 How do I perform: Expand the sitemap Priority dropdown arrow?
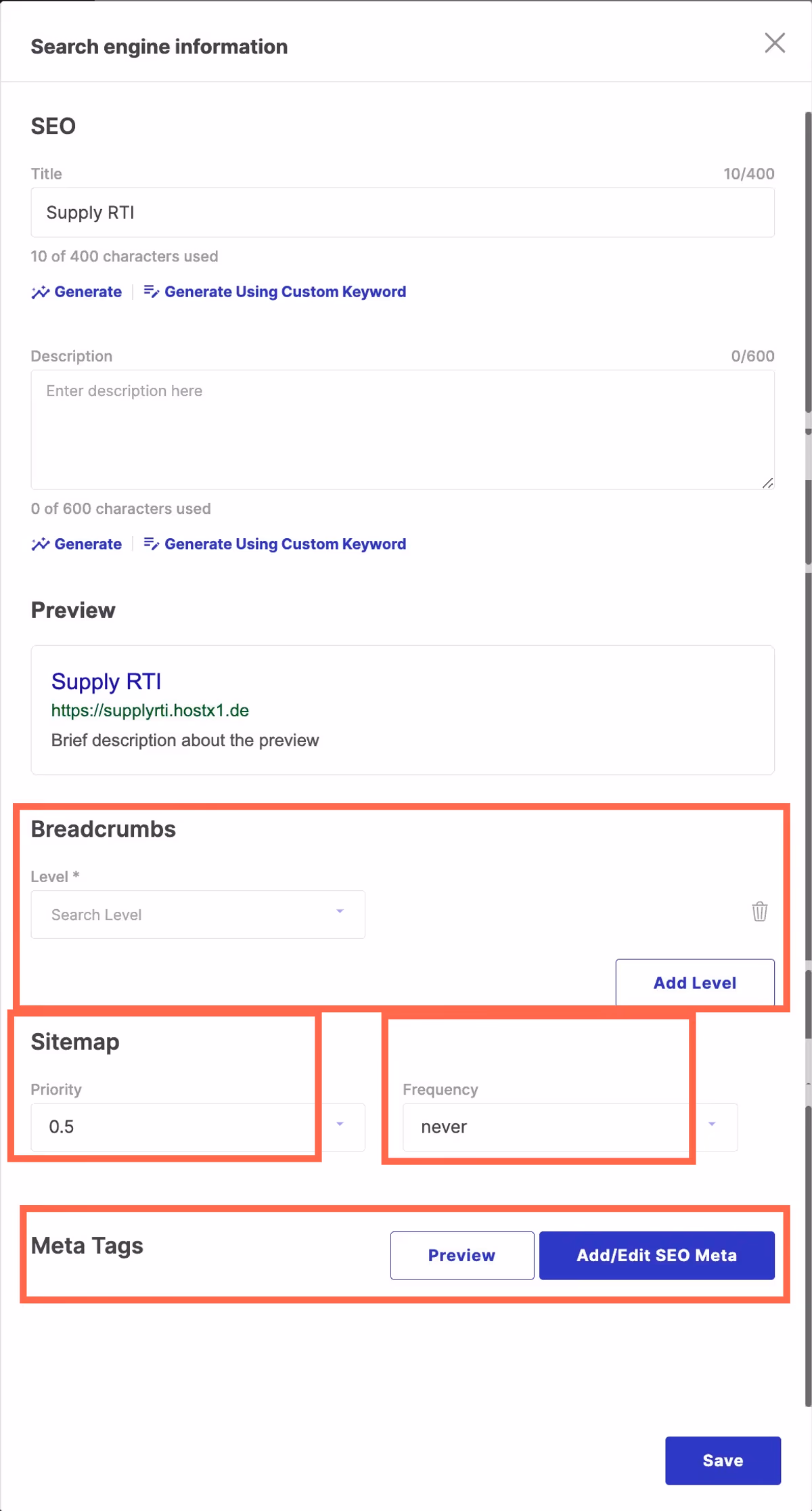(x=340, y=1124)
